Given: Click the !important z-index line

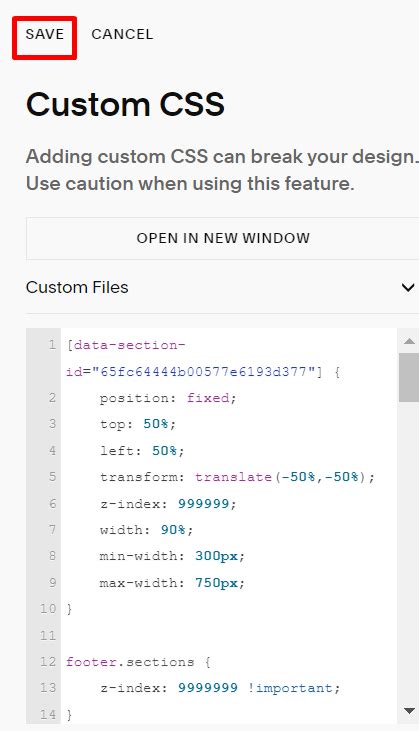Looking at the screenshot, I should 220,688.
